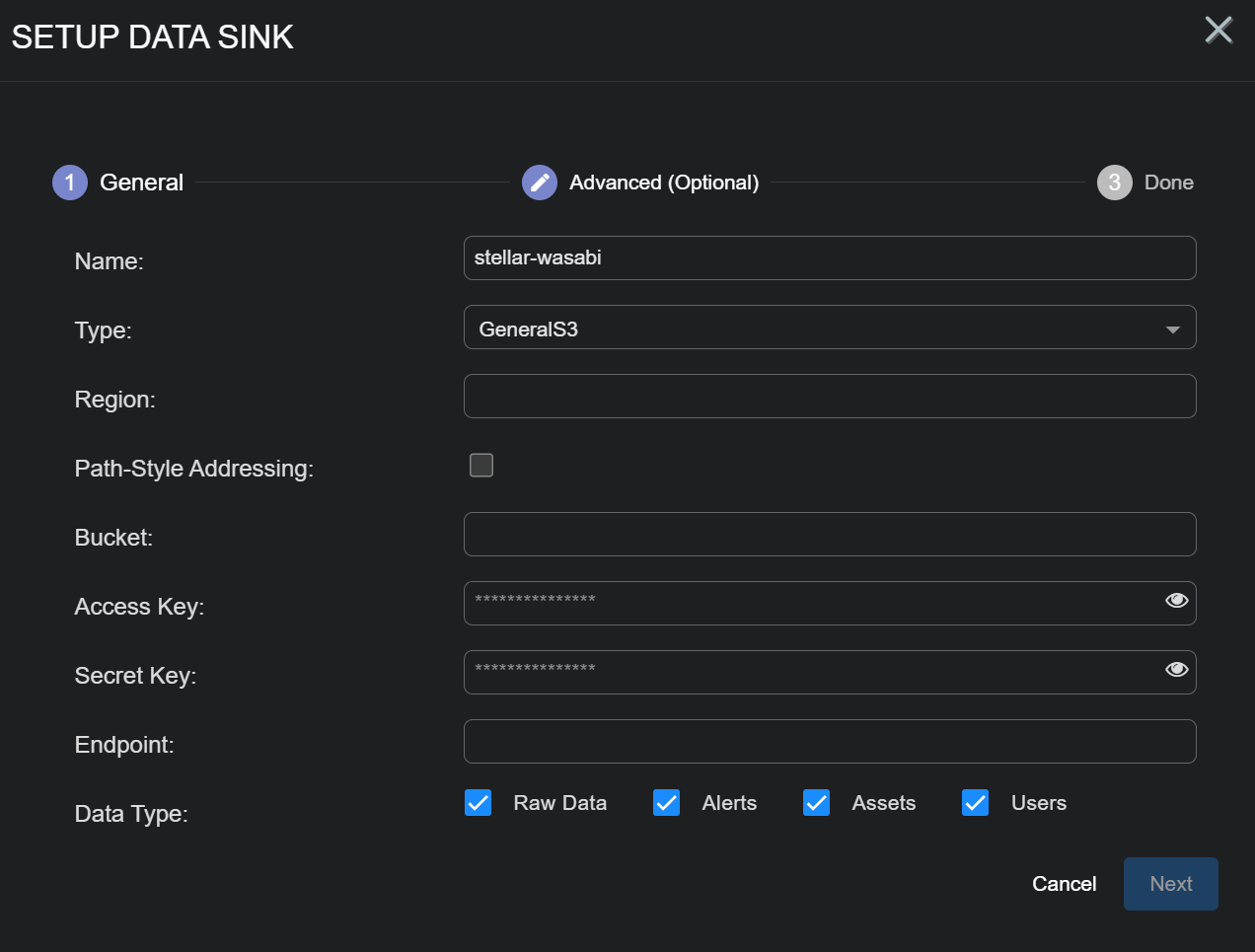Screen dimensions: 1255x952
Task: Switch to the General step label
Action: pos(141,183)
